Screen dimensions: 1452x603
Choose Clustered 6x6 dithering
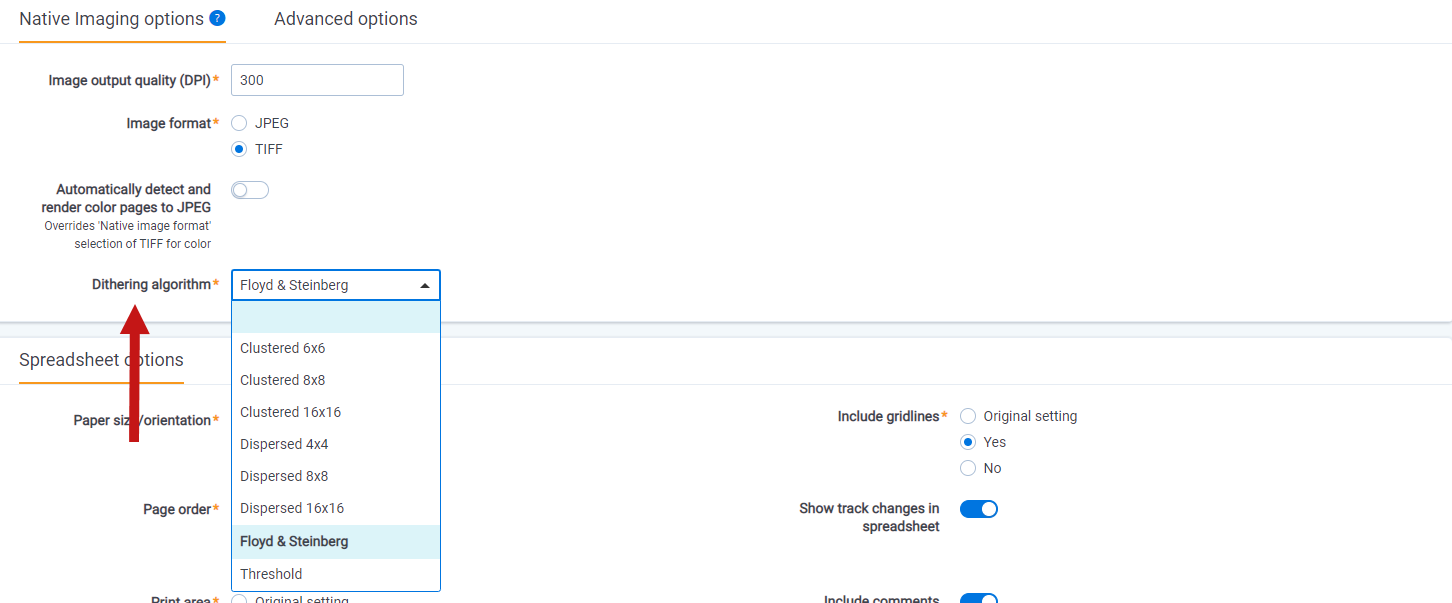[x=336, y=348]
